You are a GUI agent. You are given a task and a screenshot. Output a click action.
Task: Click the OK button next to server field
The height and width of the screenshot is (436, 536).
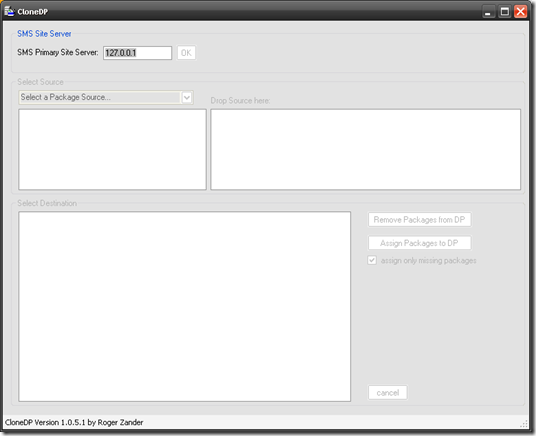(186, 53)
